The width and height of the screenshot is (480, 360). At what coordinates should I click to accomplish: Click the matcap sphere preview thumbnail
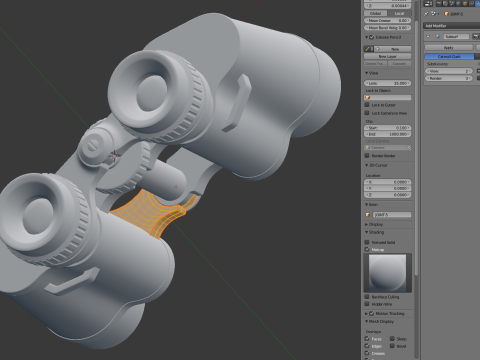pyautogui.click(x=387, y=273)
